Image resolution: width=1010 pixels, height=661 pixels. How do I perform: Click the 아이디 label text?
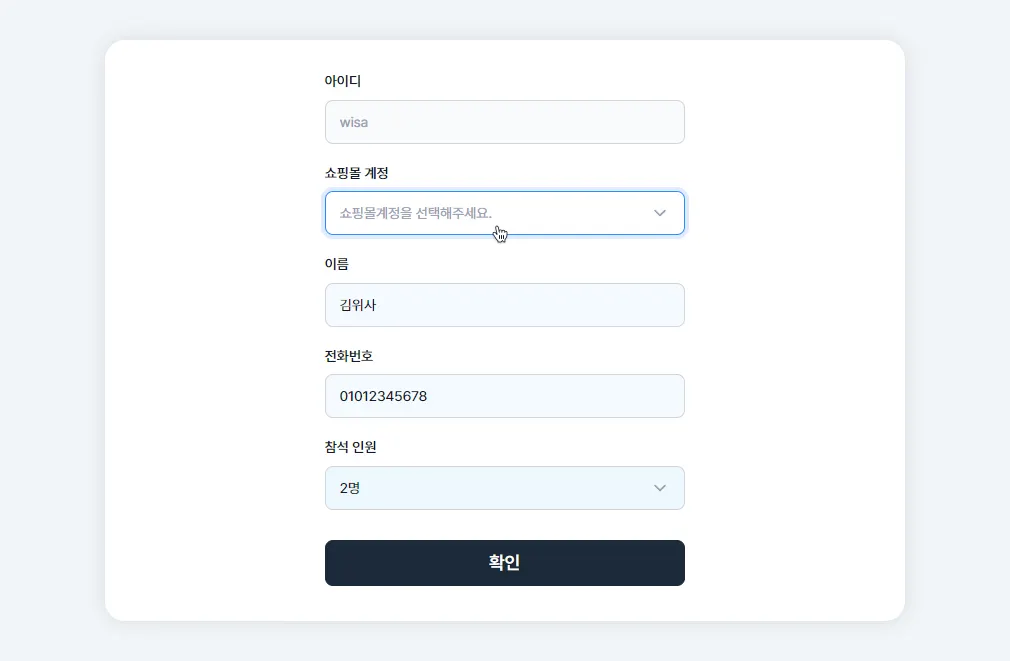click(x=343, y=81)
